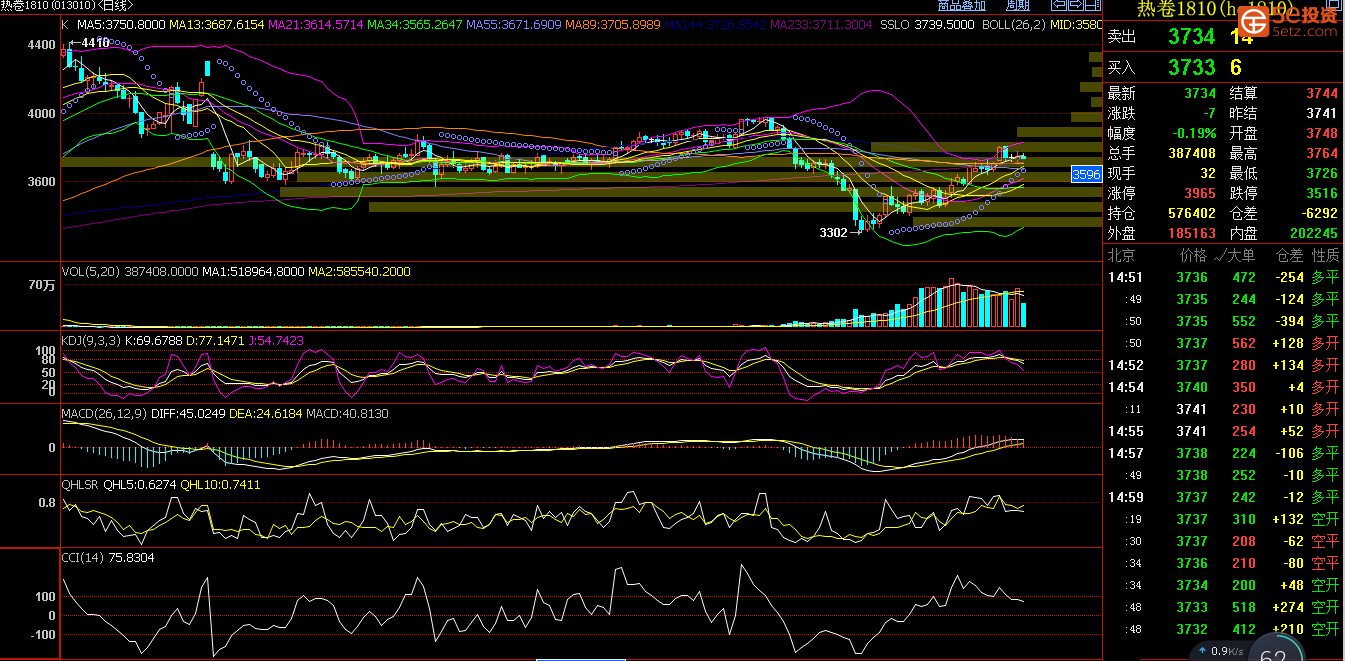Screen dimensions: 1345x661
Task: Click the MACD(26,12,9) indicator label
Action: (x=103, y=413)
